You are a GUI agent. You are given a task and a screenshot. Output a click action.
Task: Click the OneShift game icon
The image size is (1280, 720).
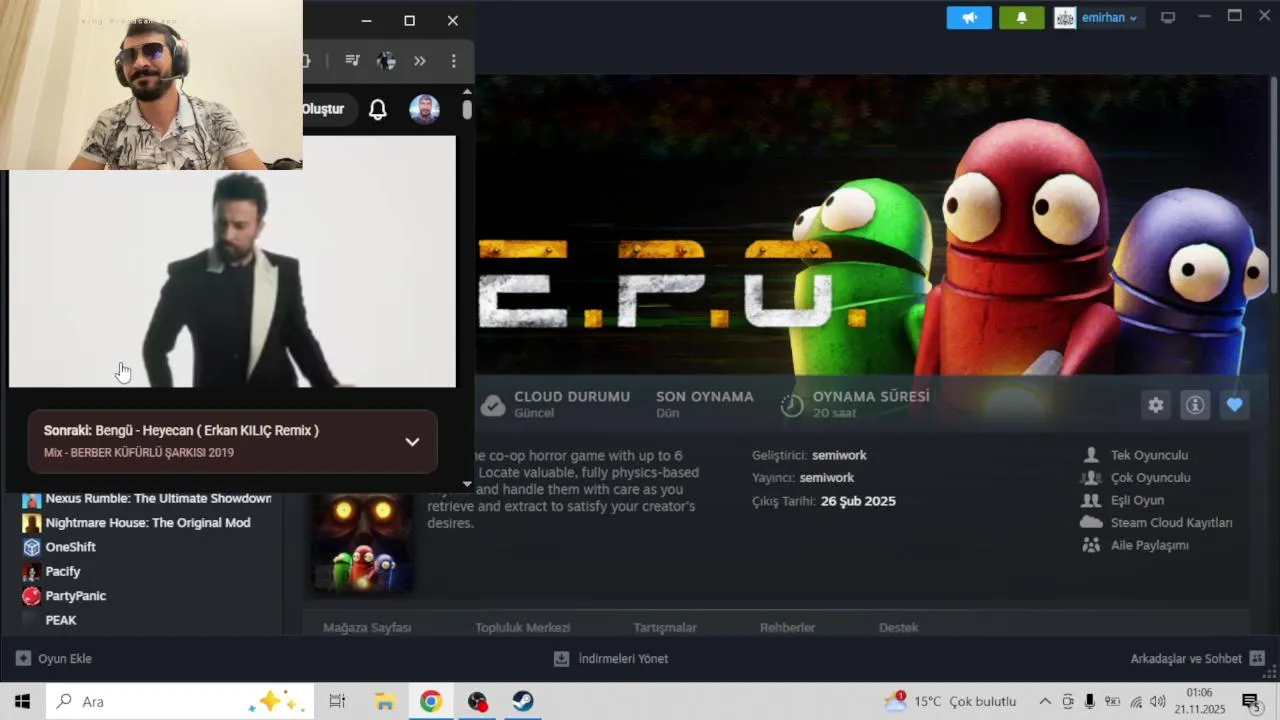32,547
